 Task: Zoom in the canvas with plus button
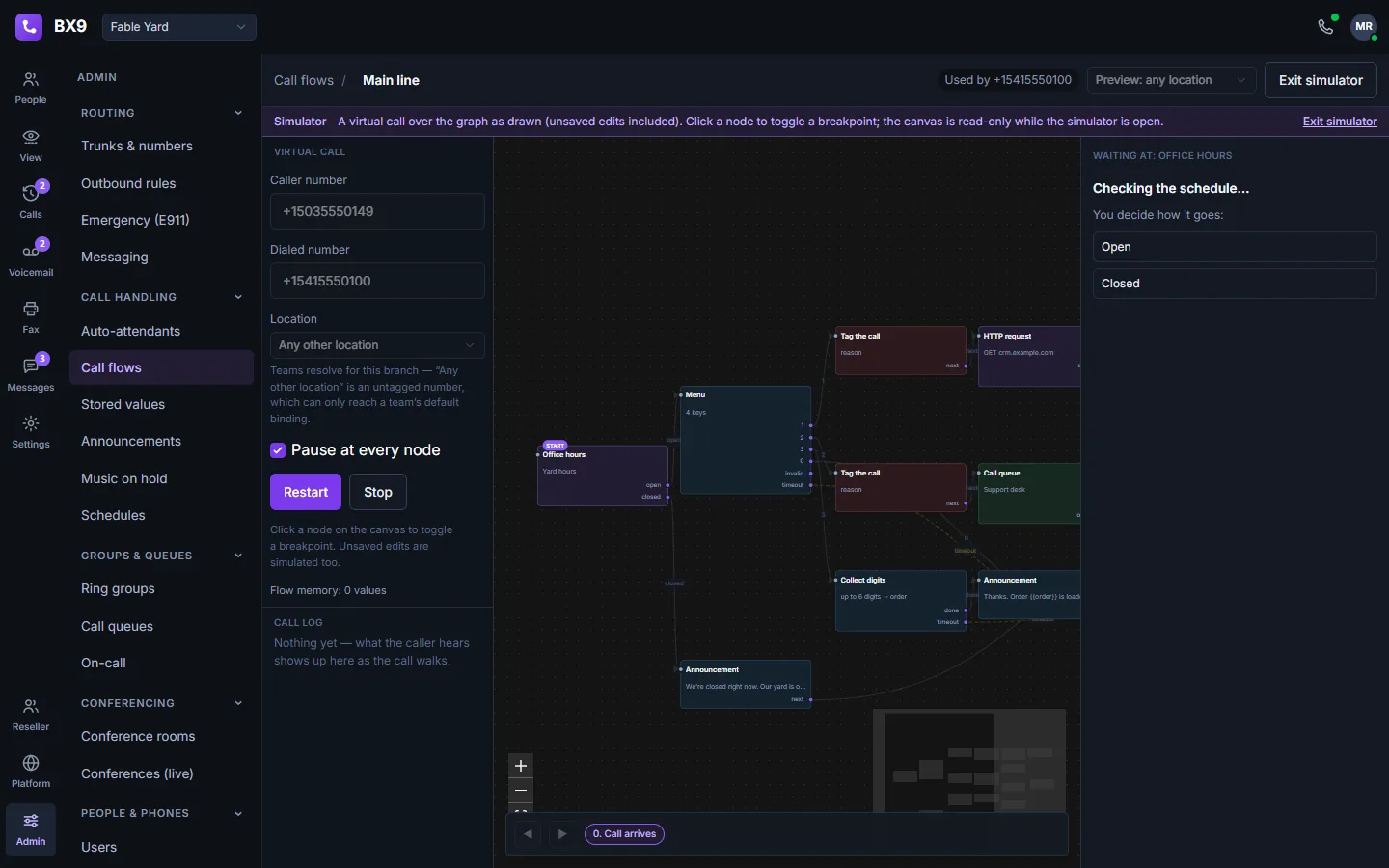521,766
